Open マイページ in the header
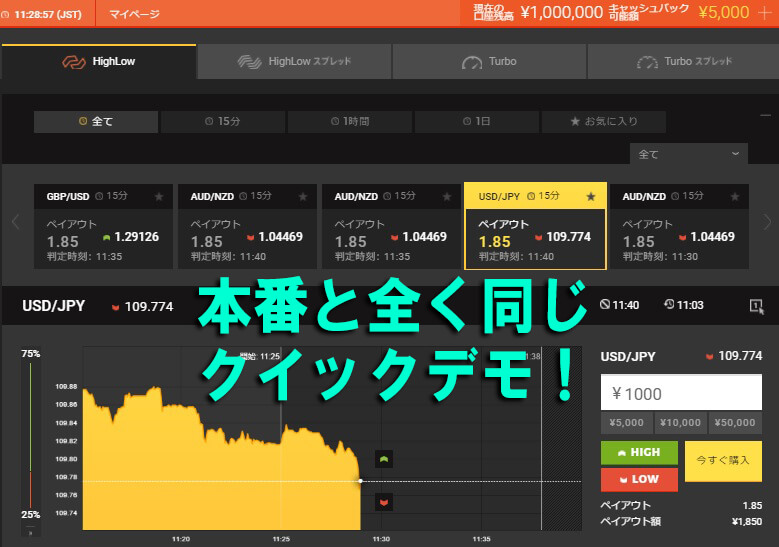 pyautogui.click(x=134, y=14)
